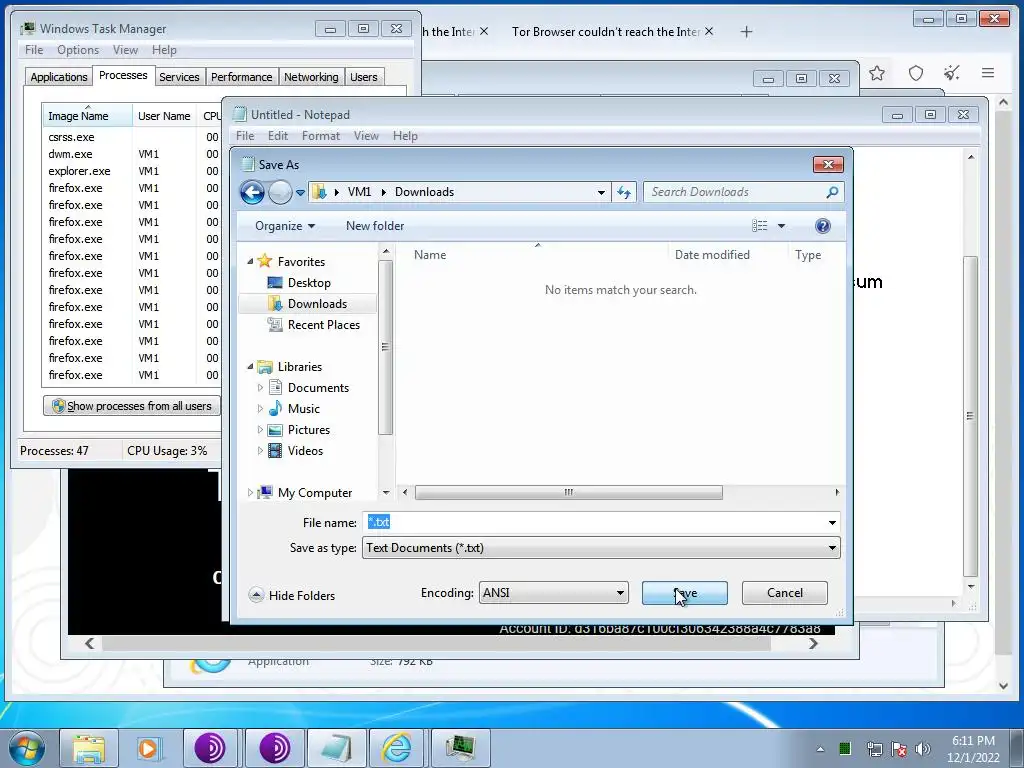Click Downloads in the address breadcrumb
This screenshot has height=768, width=1024.
click(424, 192)
